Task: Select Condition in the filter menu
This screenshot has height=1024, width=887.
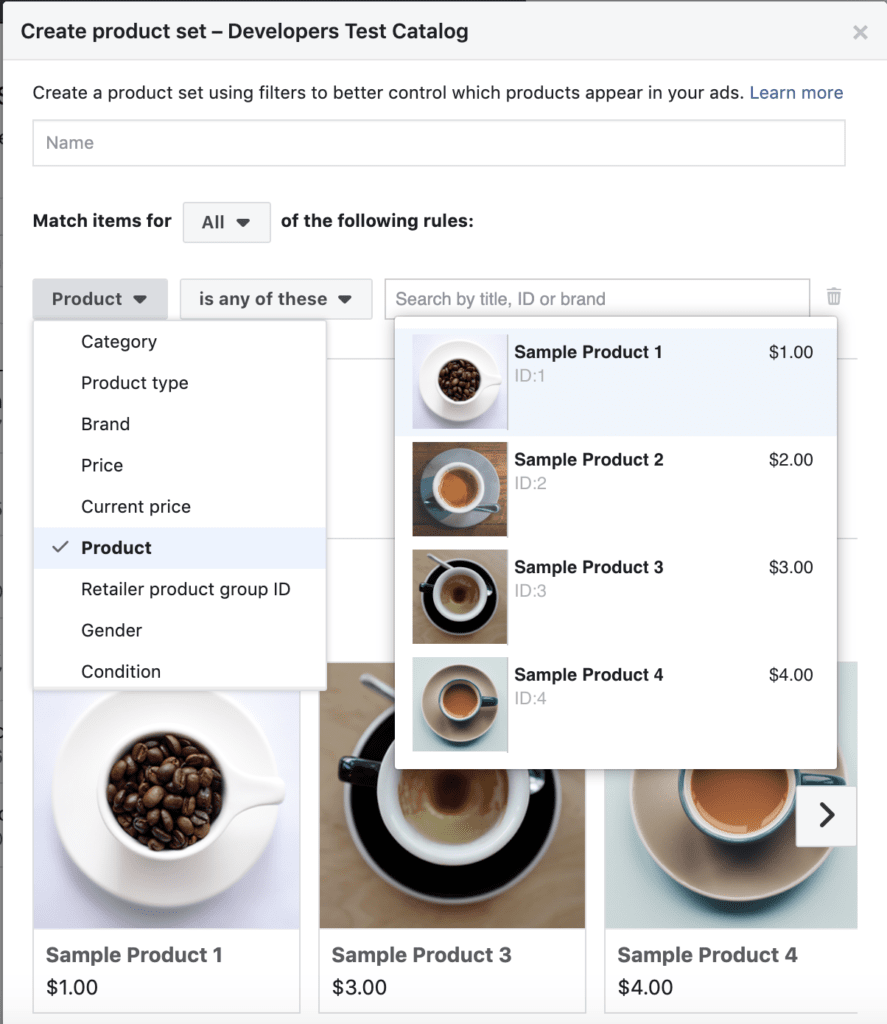Action: tap(121, 672)
